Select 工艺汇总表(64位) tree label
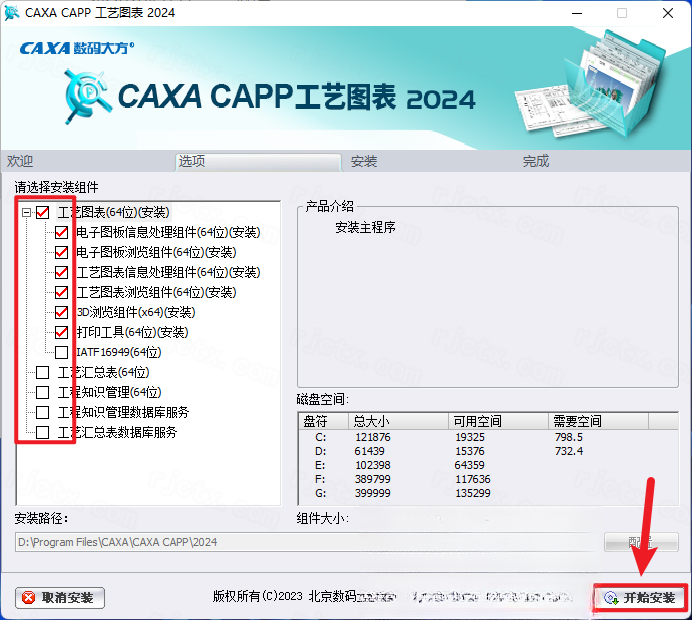Image resolution: width=692 pixels, height=620 pixels. point(104,372)
